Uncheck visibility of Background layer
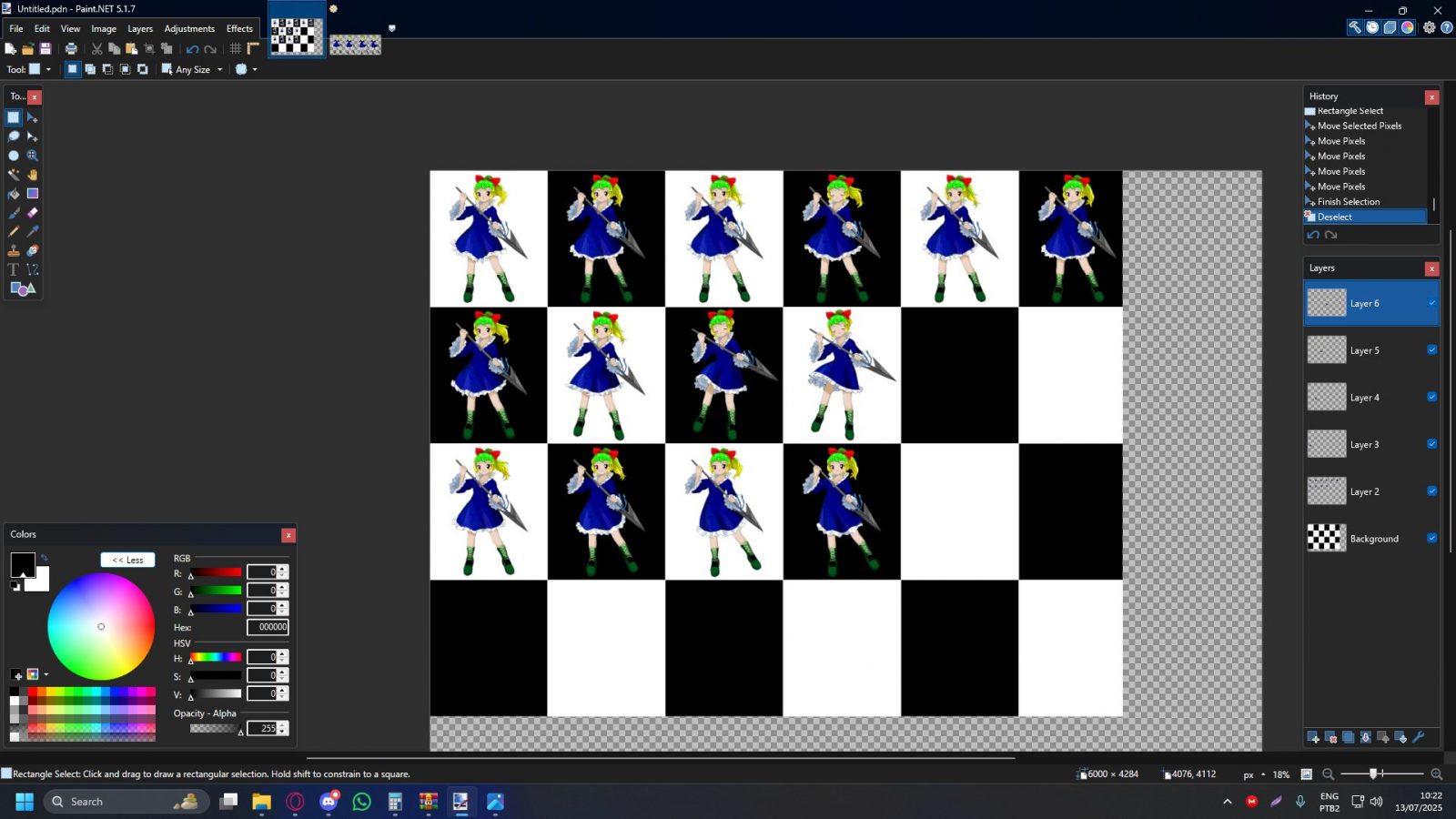The width and height of the screenshot is (1456, 819). point(1431,539)
